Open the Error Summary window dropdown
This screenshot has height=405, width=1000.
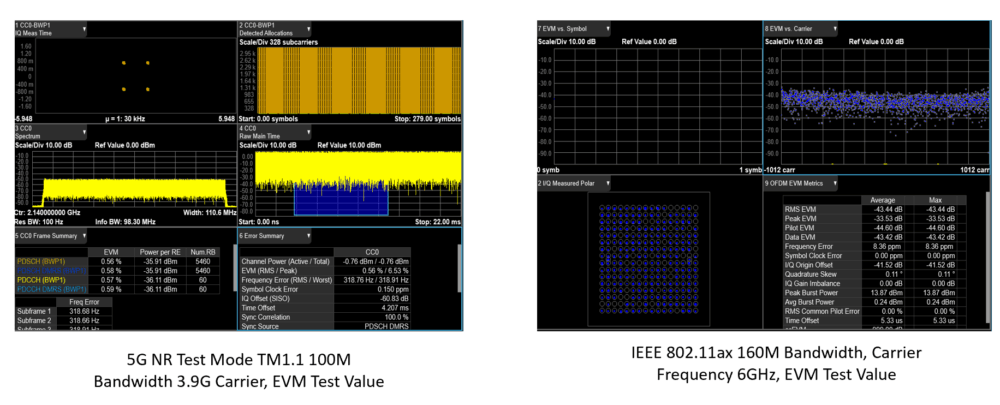(x=309, y=235)
